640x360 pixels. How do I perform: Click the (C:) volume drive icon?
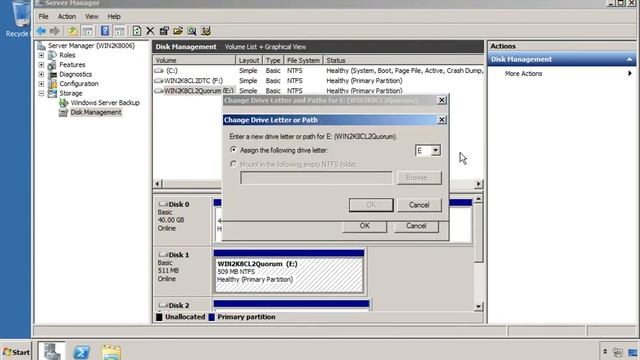point(159,71)
